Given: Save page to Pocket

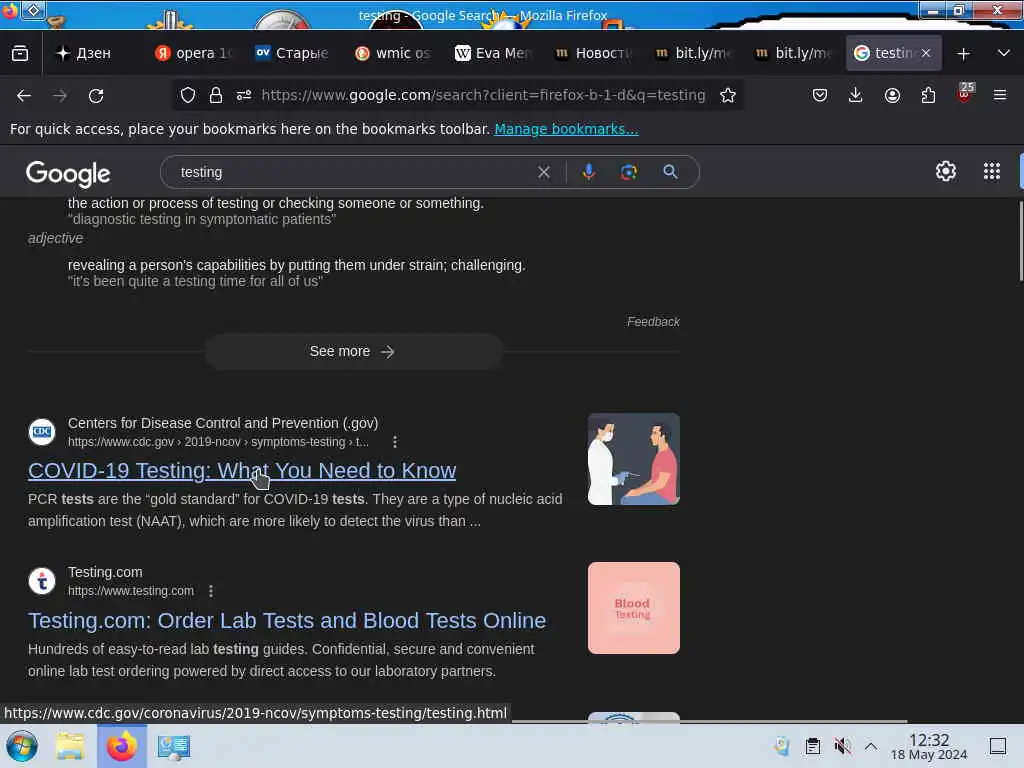Looking at the screenshot, I should point(820,95).
